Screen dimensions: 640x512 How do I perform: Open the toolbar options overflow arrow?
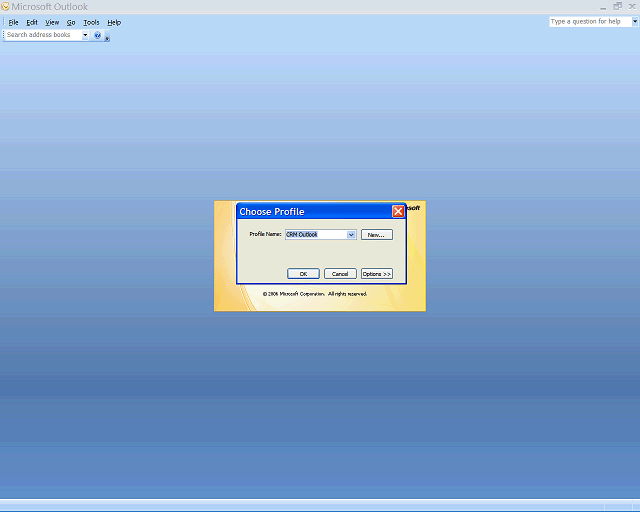pos(107,36)
